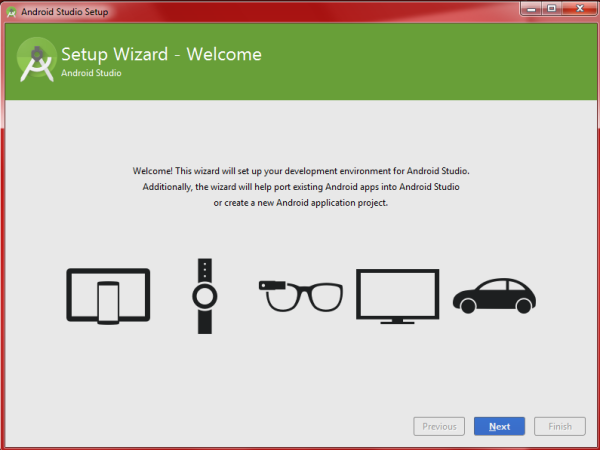Minimize the Android Studio Setup window
This screenshot has width=600, height=450.
point(531,8)
